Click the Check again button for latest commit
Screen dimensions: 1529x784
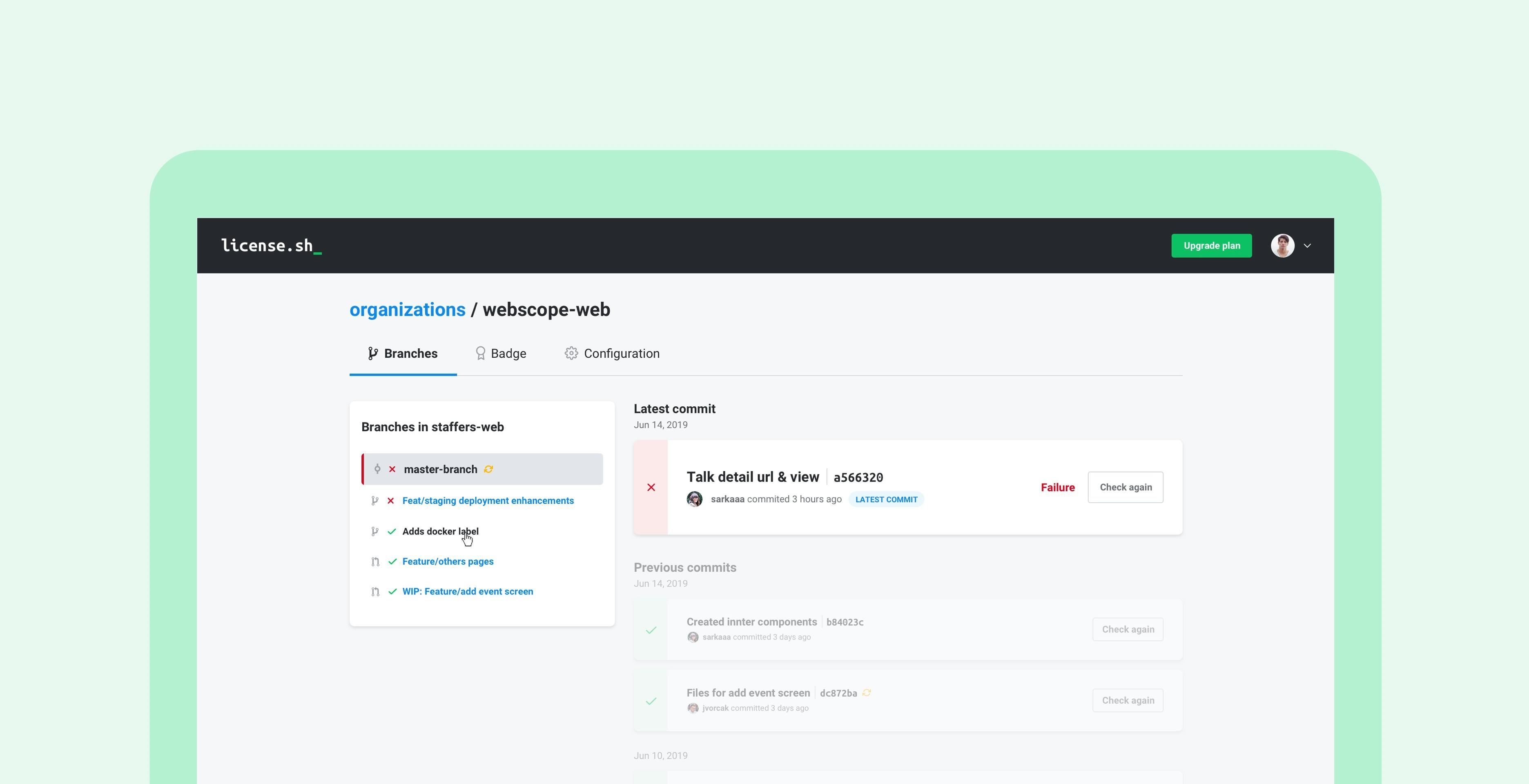click(1124, 487)
